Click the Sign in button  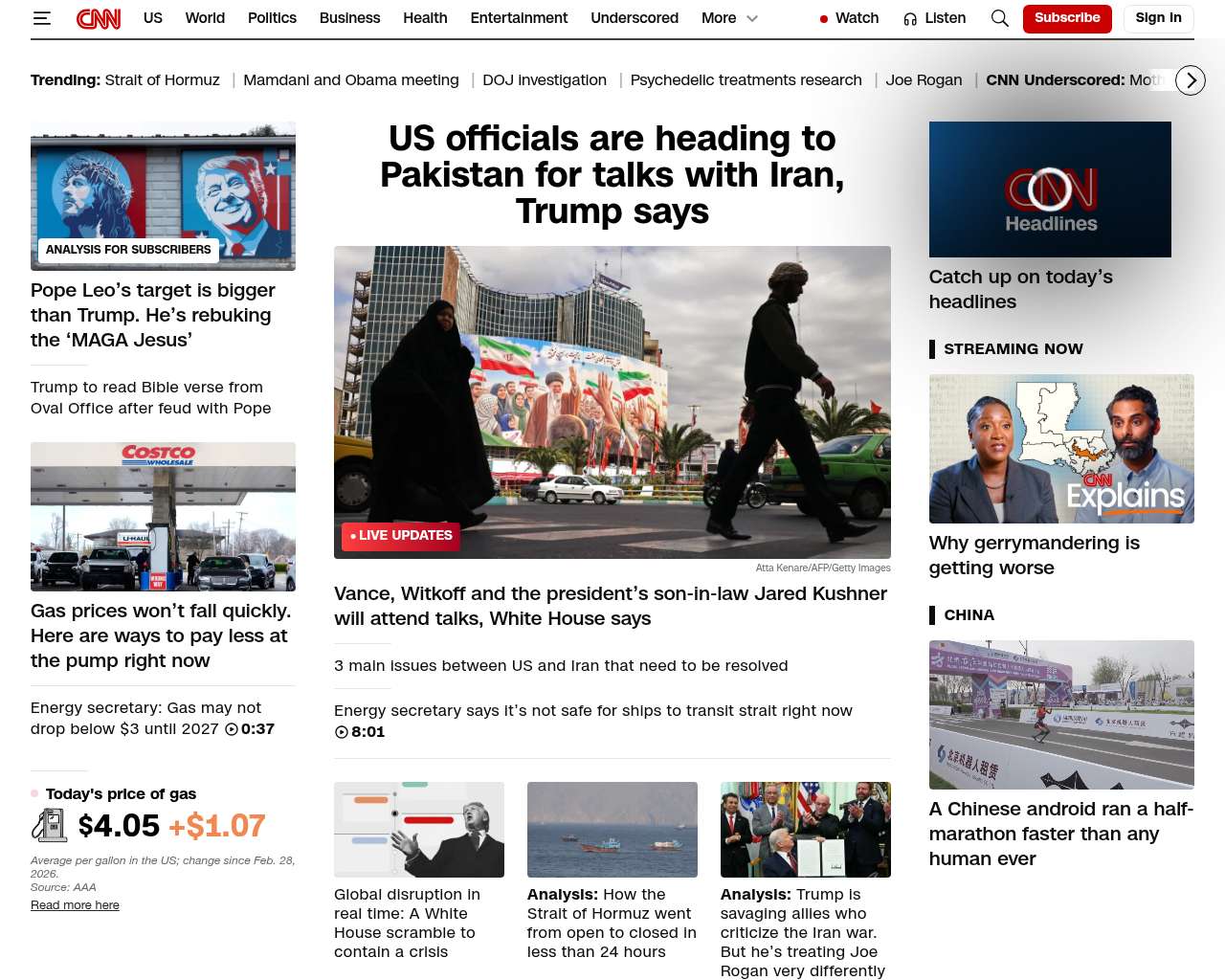tap(1158, 18)
